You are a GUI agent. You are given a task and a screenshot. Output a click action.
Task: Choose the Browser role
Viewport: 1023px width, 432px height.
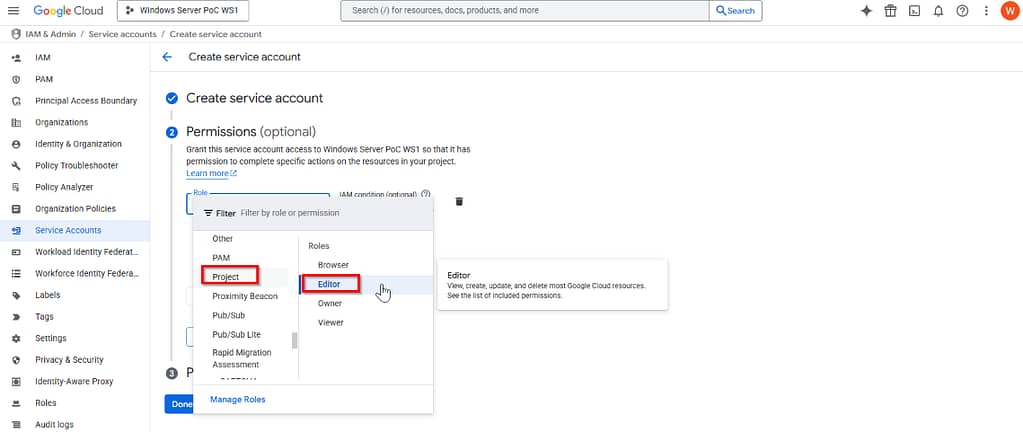coord(333,265)
